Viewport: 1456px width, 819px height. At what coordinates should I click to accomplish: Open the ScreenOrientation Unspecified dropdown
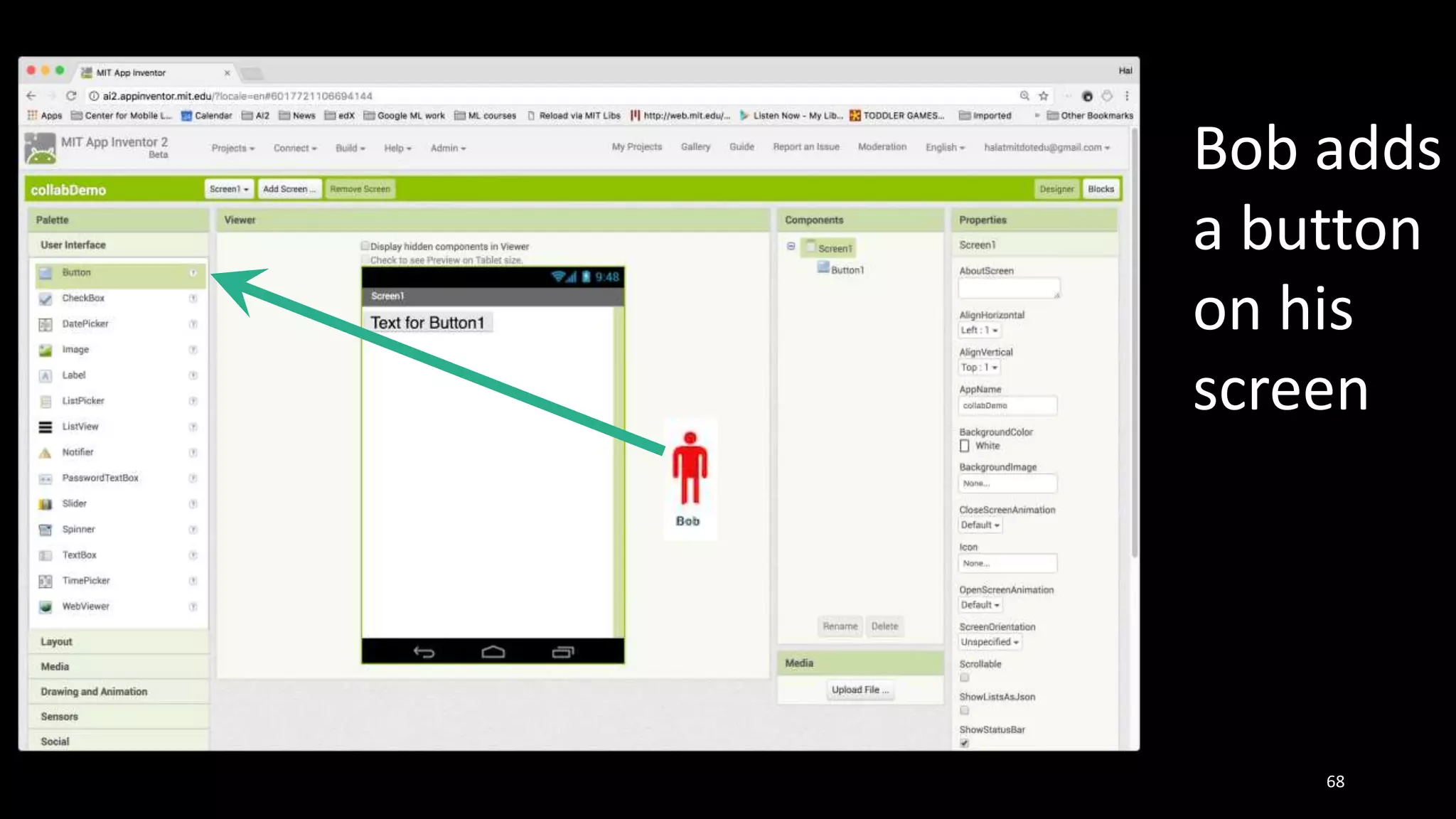click(x=990, y=642)
